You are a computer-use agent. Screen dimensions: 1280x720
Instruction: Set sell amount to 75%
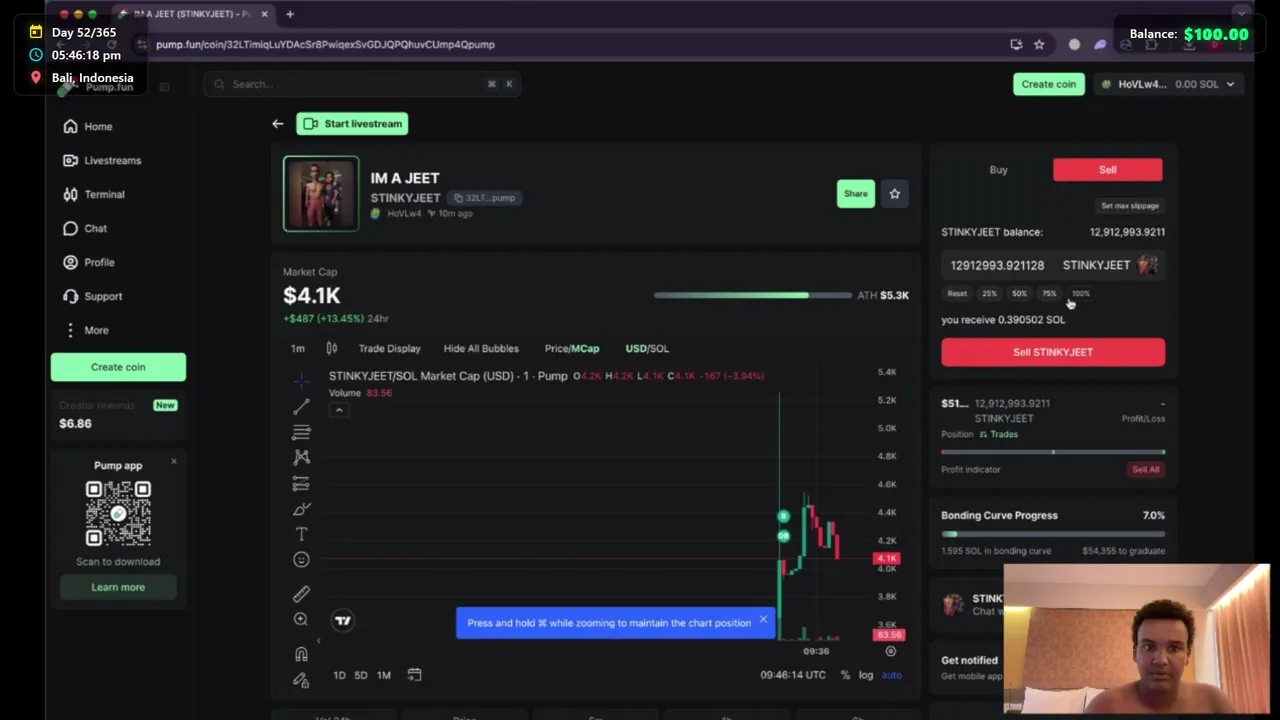(1049, 294)
